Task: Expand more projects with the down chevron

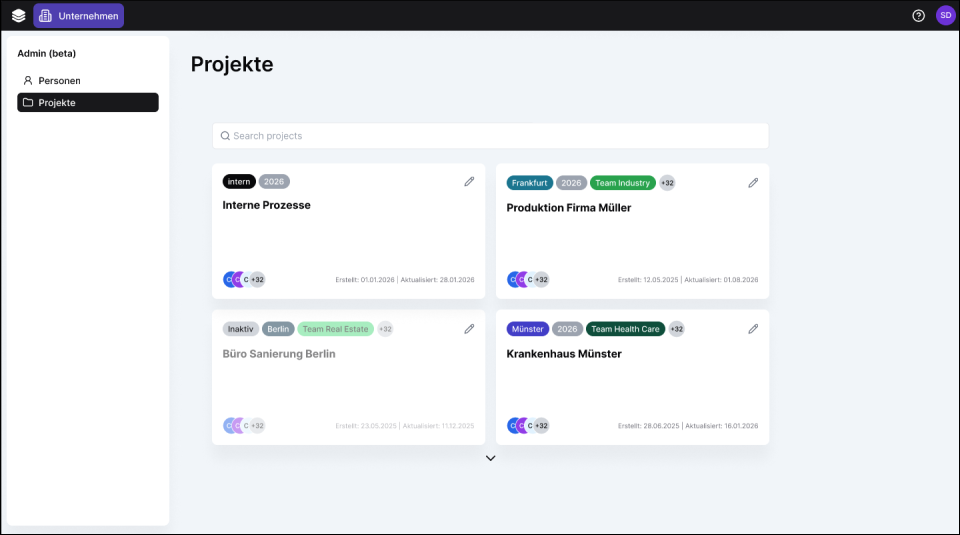Action: tap(490, 458)
